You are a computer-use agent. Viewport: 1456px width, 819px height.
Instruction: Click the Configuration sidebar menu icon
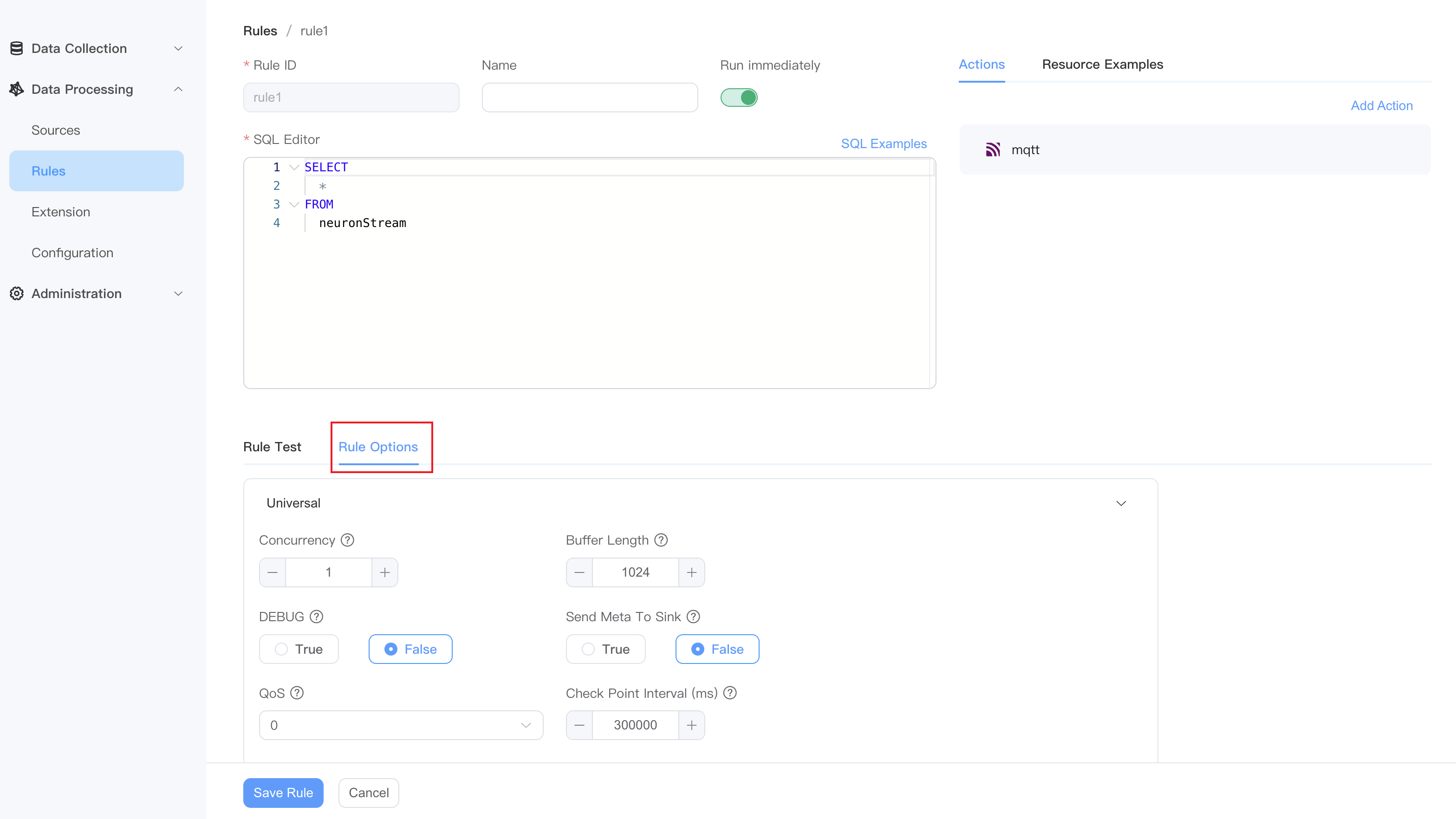tap(72, 252)
